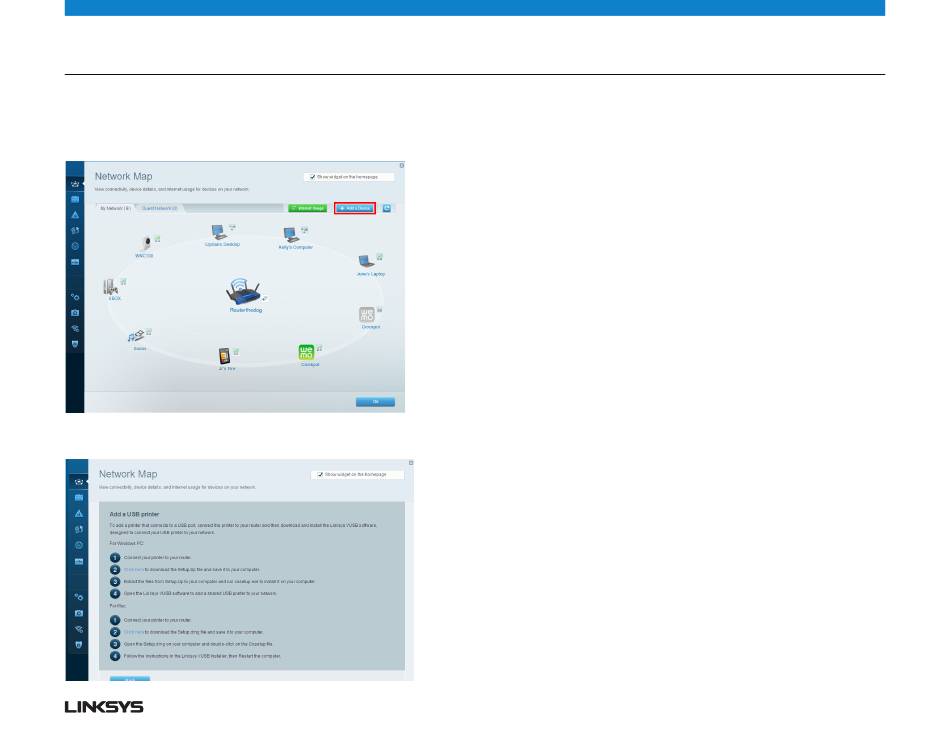Screen dimensions: 950x734
Task: Open the Upstairs Desktop device icon
Action: pyautogui.click(x=219, y=232)
